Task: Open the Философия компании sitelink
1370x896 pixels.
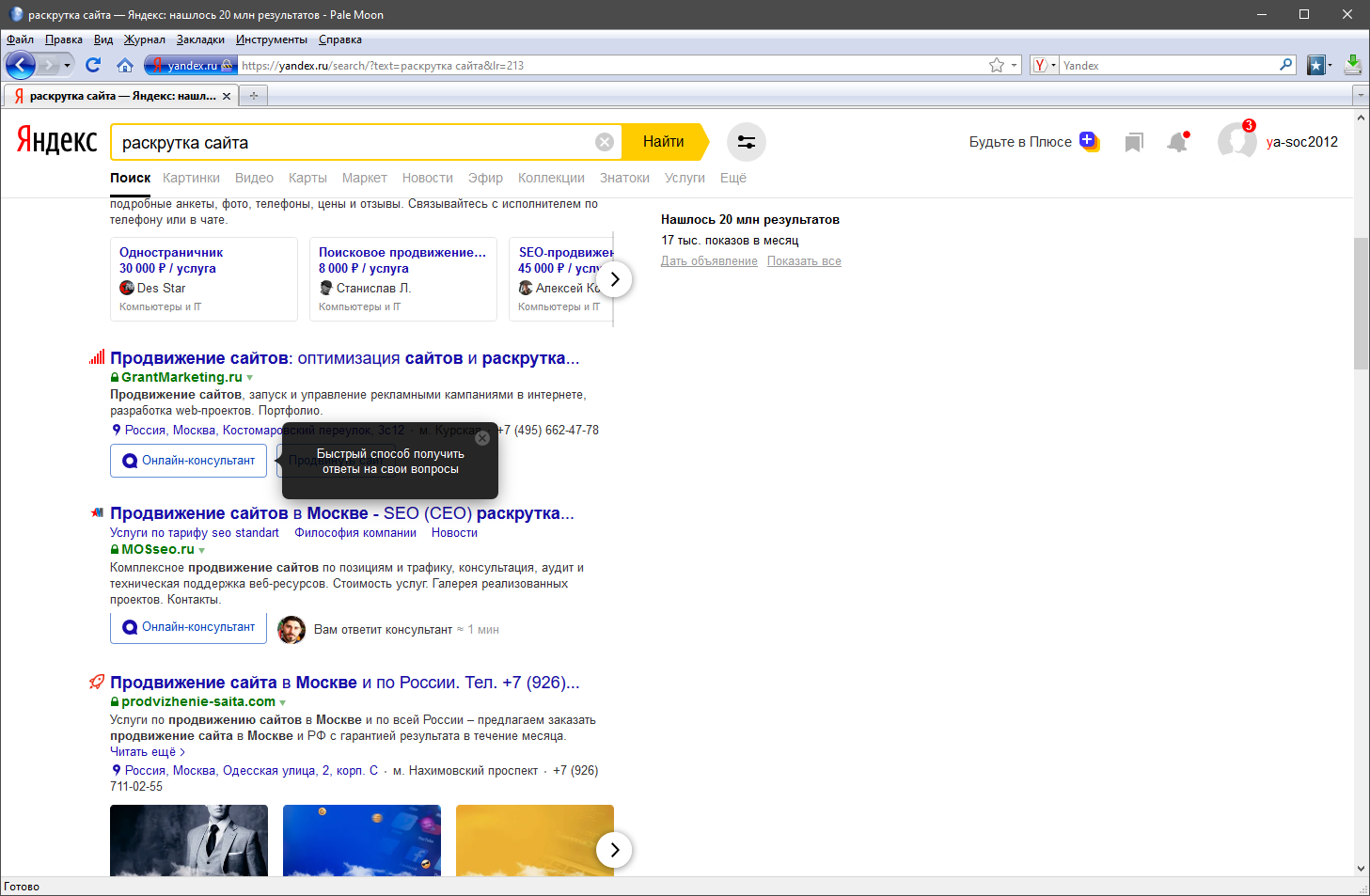Action: click(355, 533)
